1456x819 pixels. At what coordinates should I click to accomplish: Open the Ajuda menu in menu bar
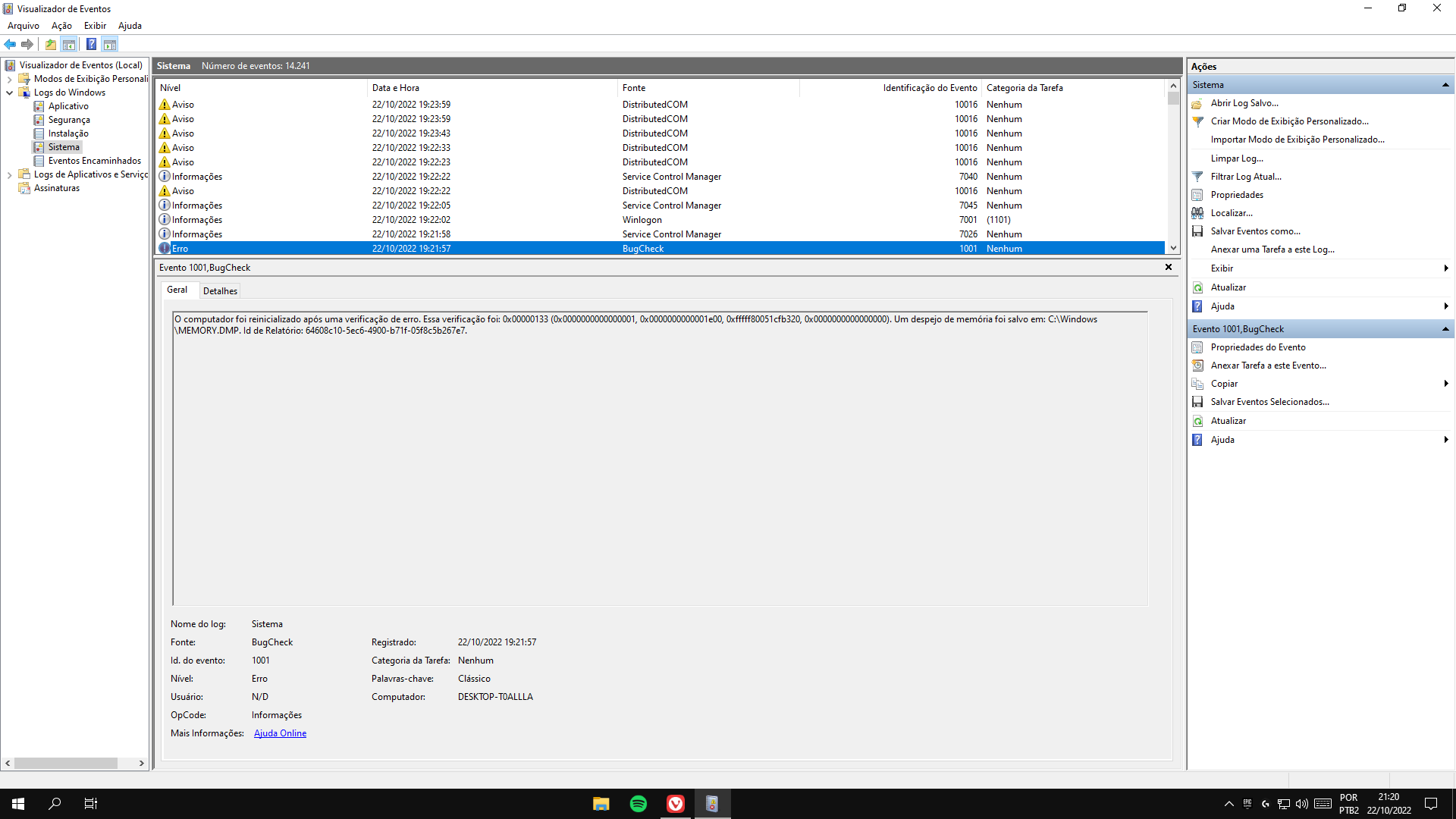click(x=130, y=26)
